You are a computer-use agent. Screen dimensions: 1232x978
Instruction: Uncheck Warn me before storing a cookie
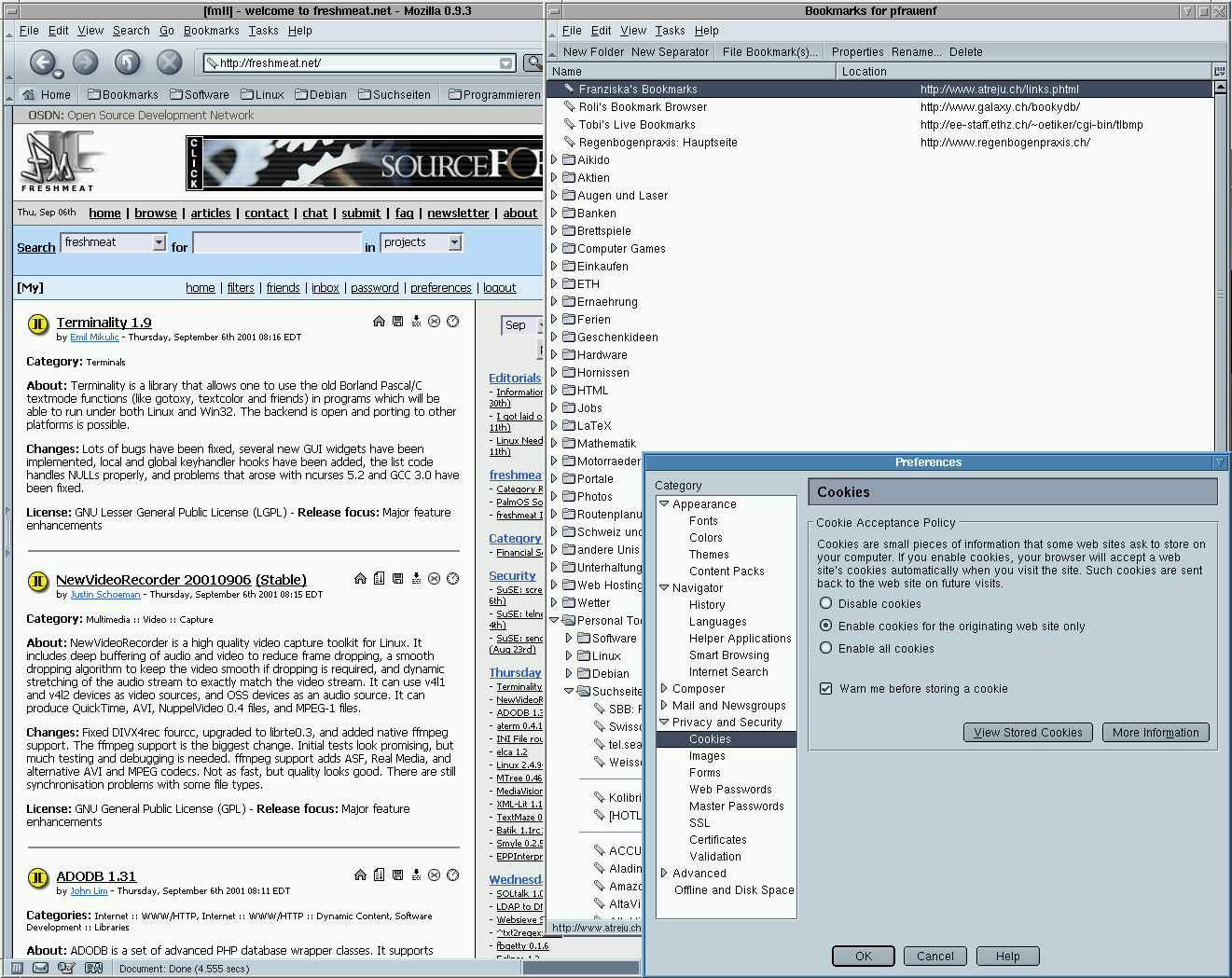[825, 688]
